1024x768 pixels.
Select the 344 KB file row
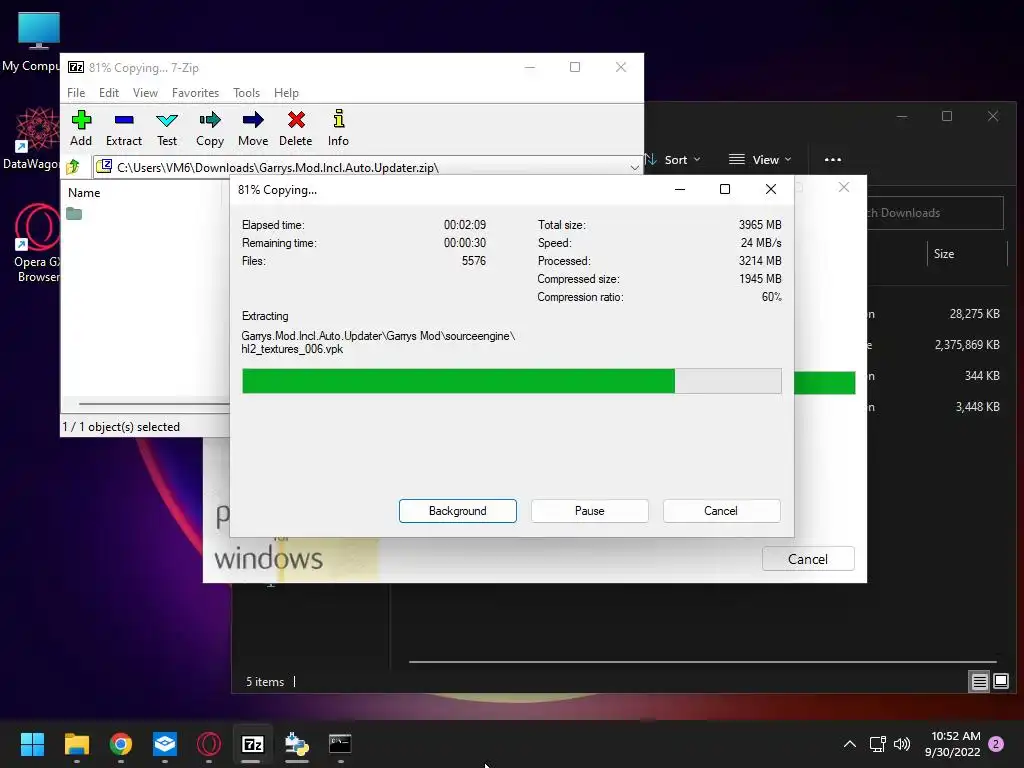click(938, 376)
